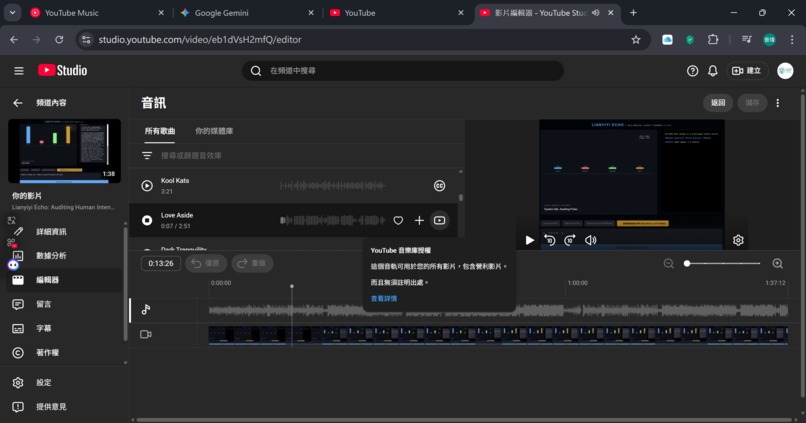Play the video preview
The image size is (806, 423).
pyautogui.click(x=529, y=240)
